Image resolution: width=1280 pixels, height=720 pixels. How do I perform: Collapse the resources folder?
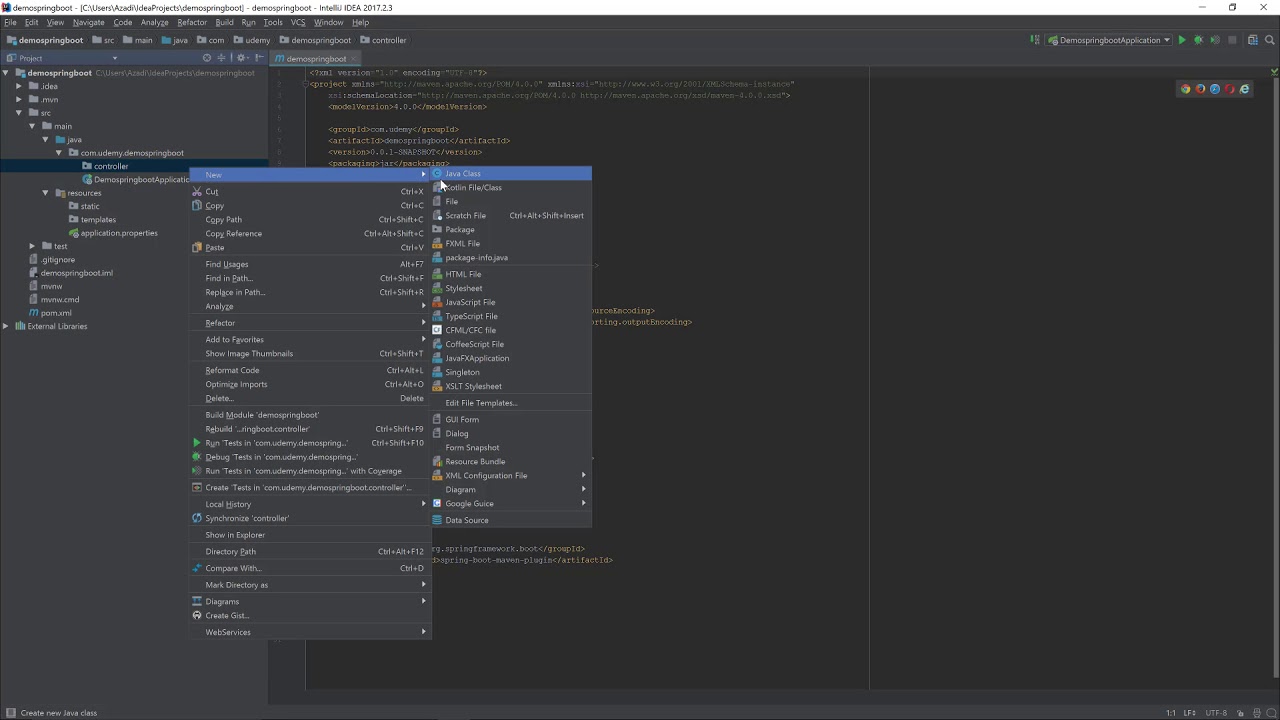coord(45,193)
